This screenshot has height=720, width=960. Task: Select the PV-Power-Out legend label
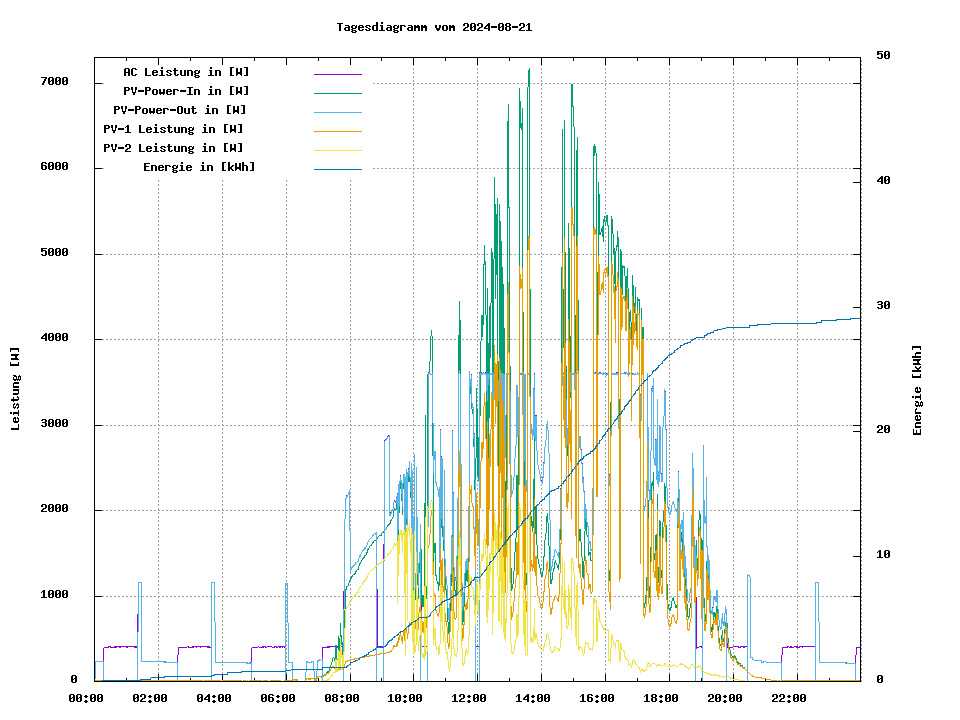pyautogui.click(x=180, y=110)
